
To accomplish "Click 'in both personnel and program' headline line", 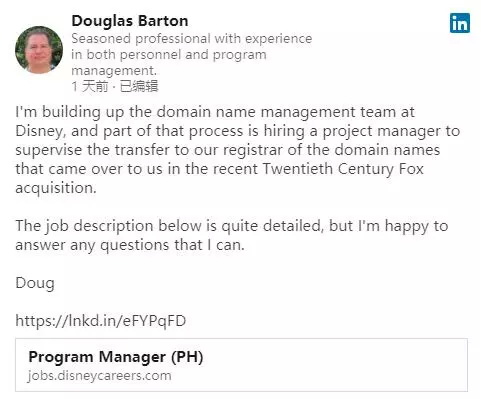I will 169,55.
